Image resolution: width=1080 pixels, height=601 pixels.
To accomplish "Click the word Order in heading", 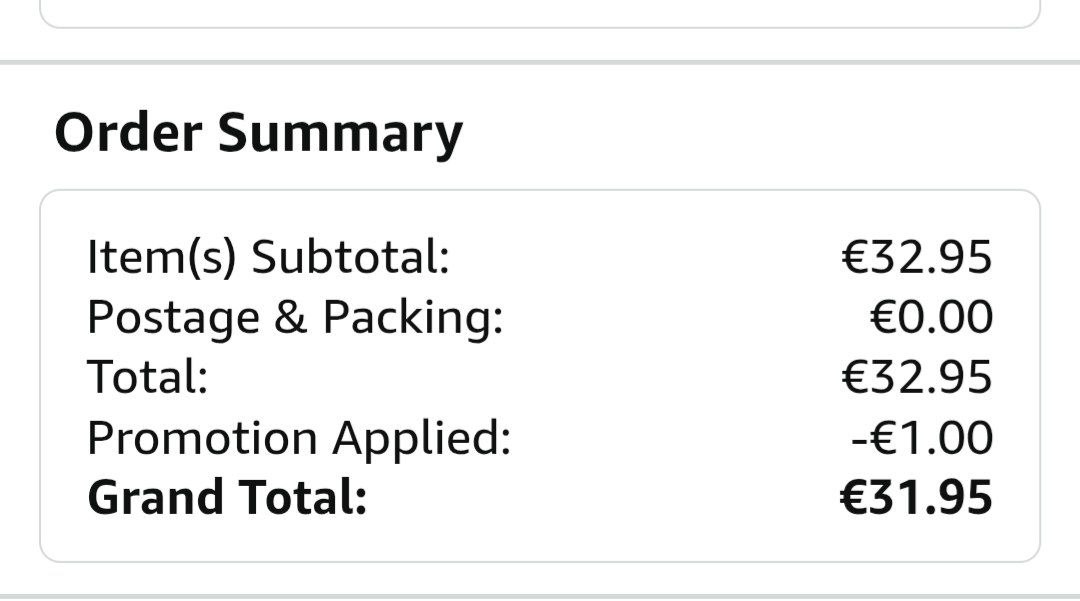I will pos(128,132).
